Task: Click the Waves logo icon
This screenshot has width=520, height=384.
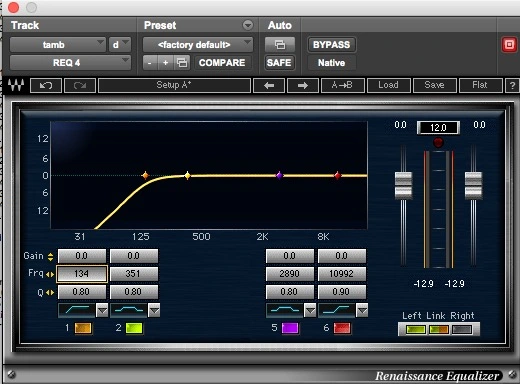Action: point(16,85)
